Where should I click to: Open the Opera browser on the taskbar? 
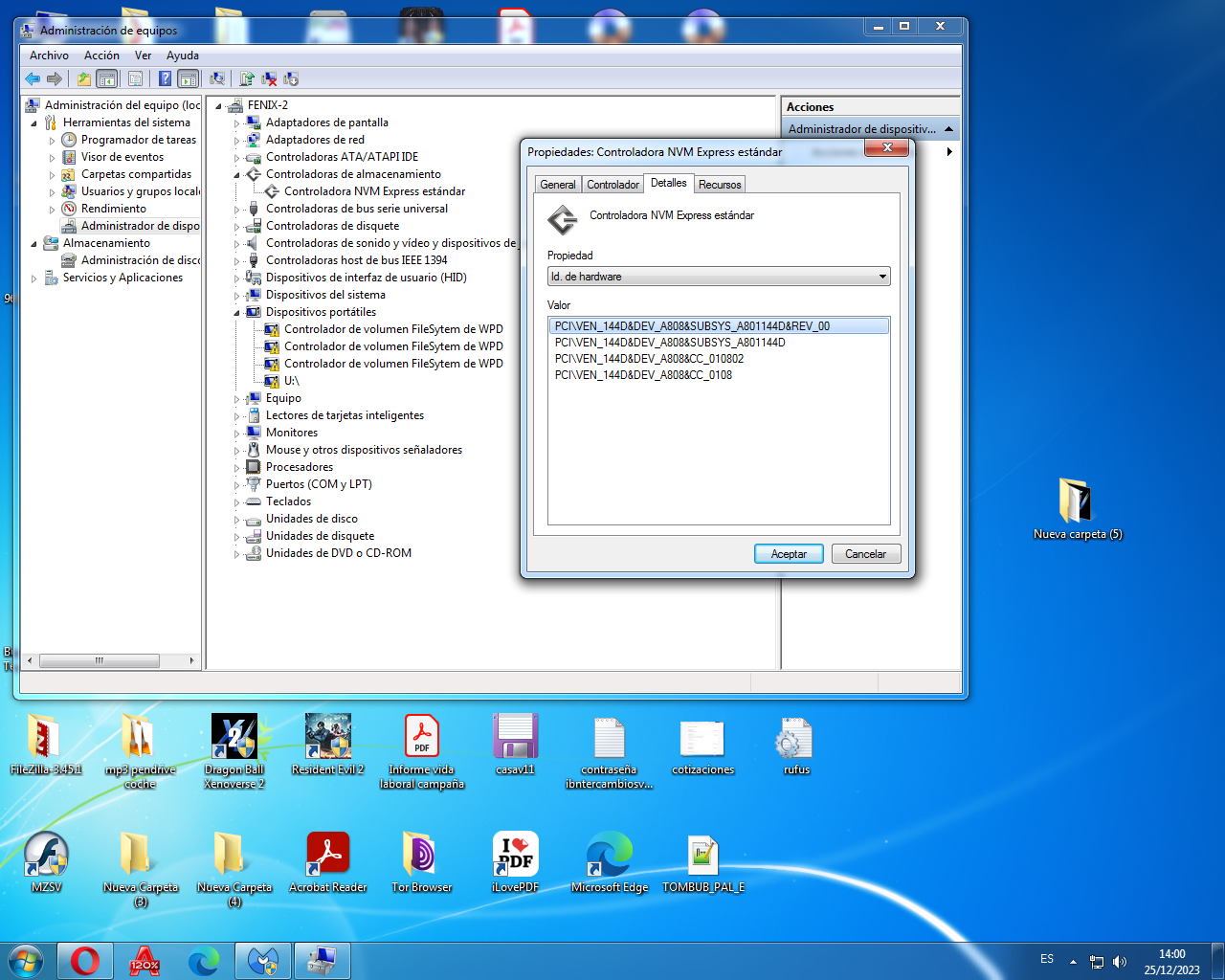click(84, 961)
